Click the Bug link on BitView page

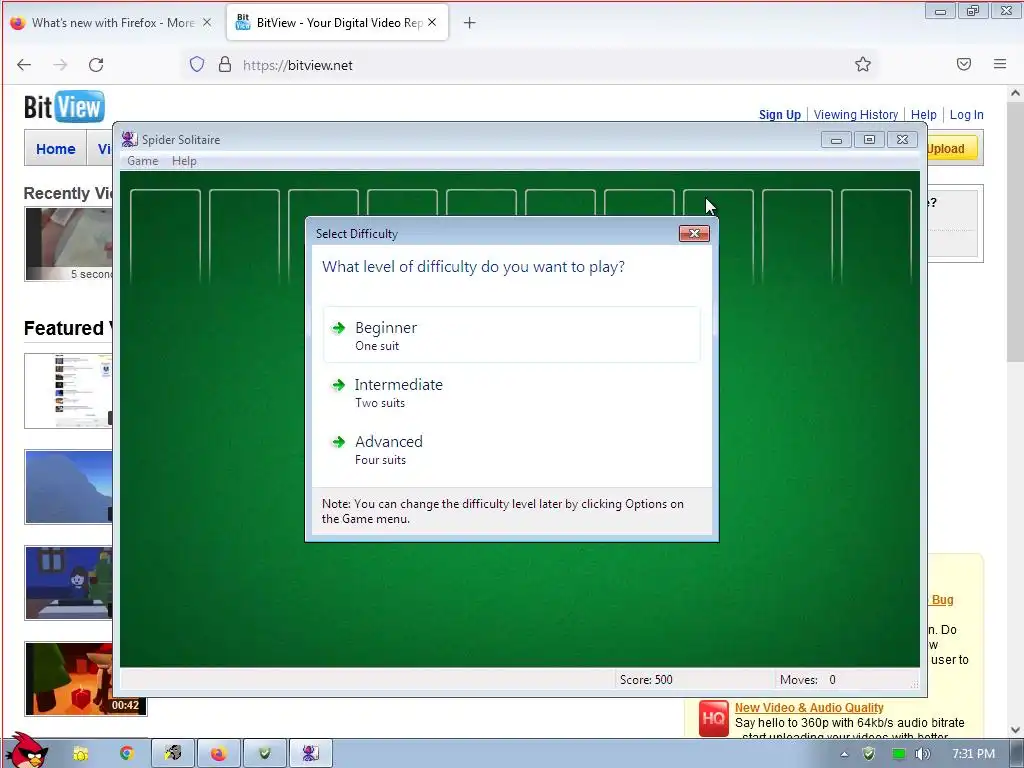(942, 600)
